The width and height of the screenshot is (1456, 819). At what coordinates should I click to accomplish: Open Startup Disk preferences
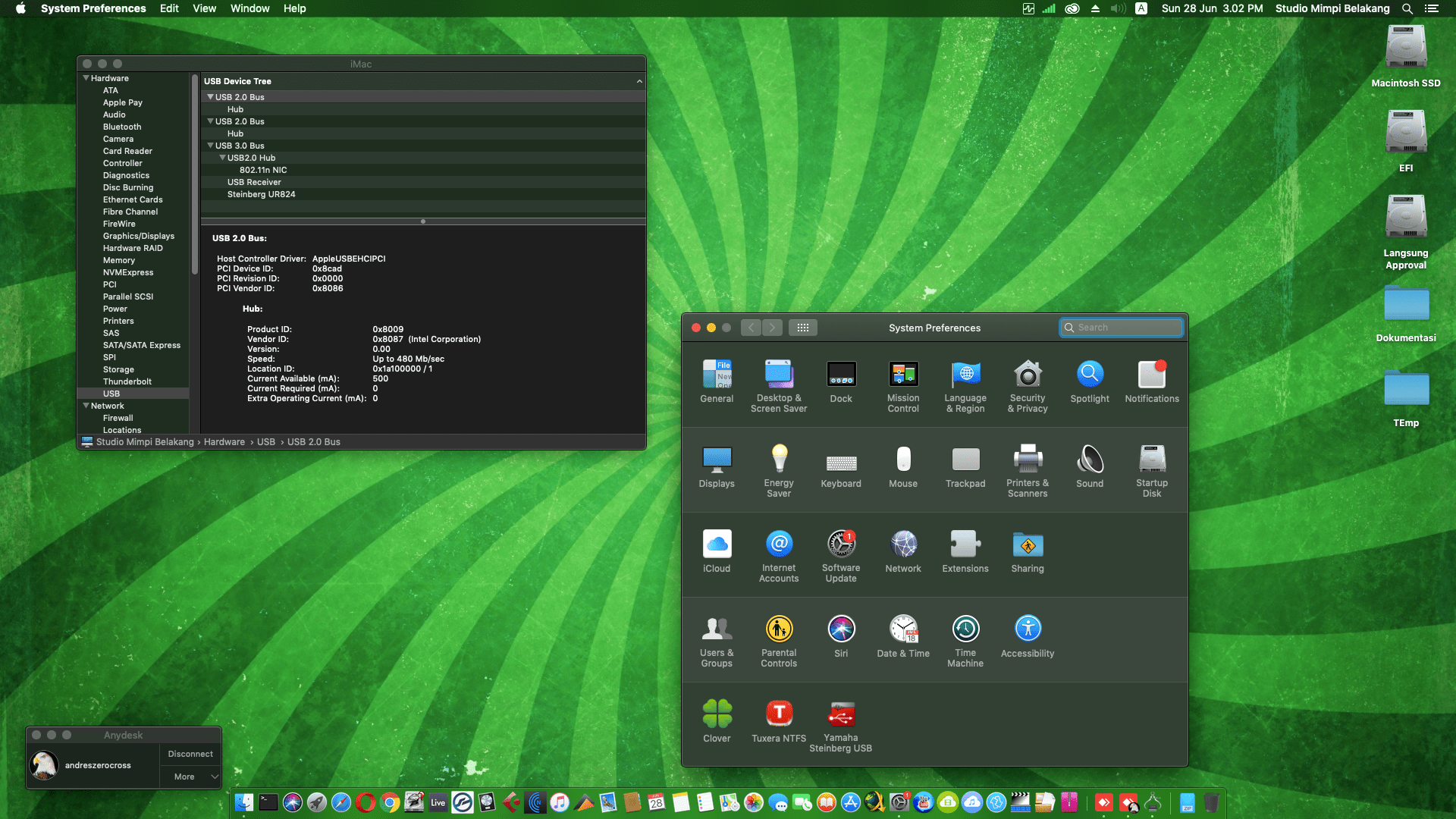point(1152,471)
